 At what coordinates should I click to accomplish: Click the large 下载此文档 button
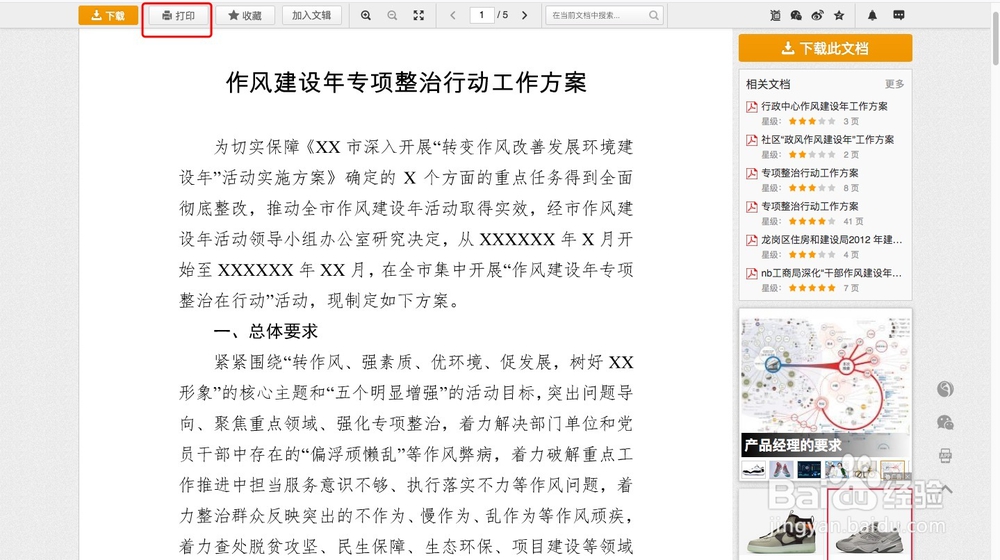click(x=825, y=48)
